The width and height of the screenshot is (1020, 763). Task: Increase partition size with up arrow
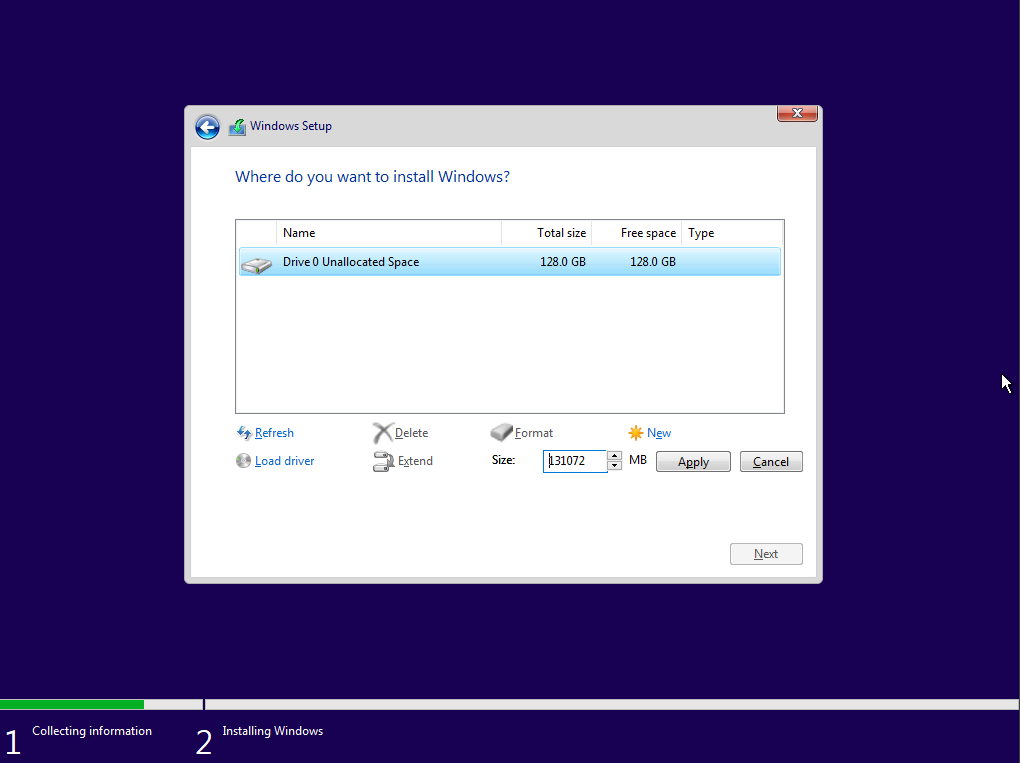[x=614, y=456]
